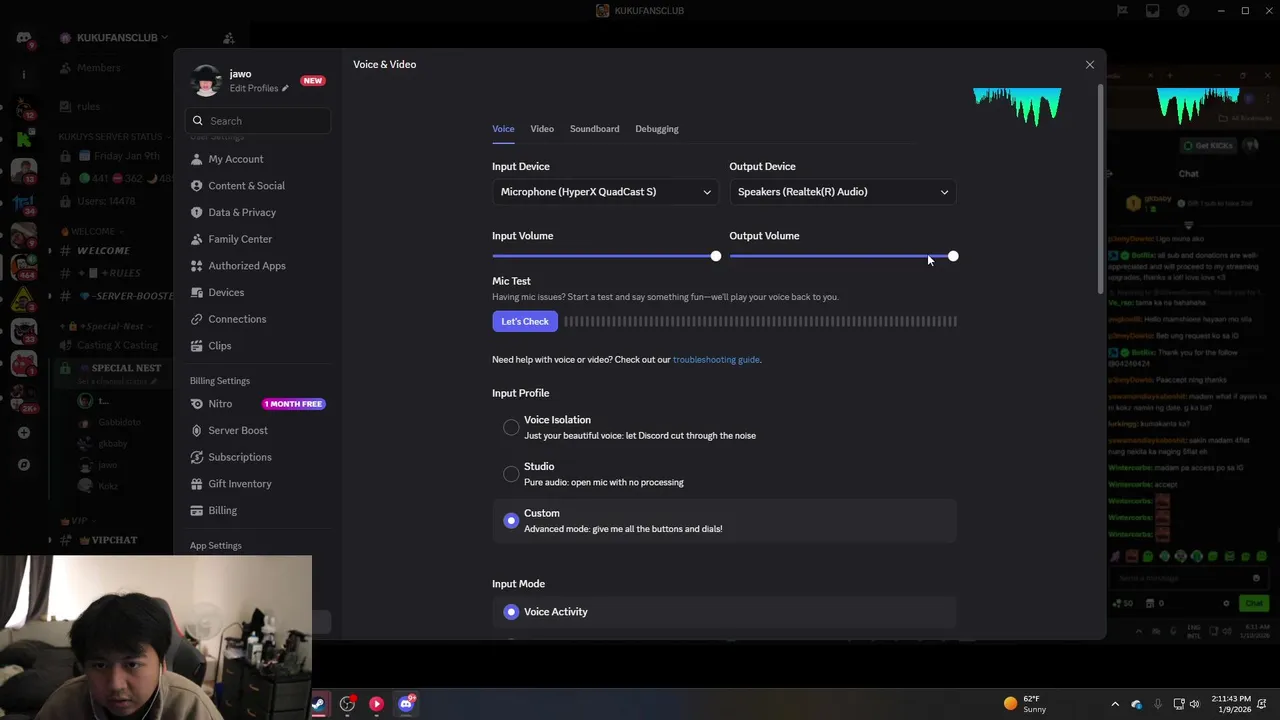Select Voice Activity input mode
Image resolution: width=1280 pixels, height=720 pixels.
pyautogui.click(x=511, y=612)
